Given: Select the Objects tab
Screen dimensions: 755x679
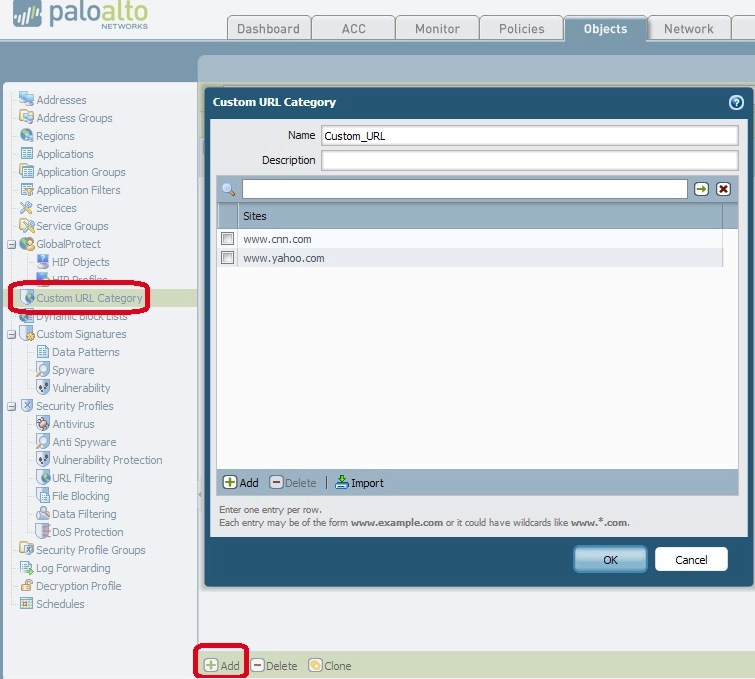Looking at the screenshot, I should [x=605, y=28].
